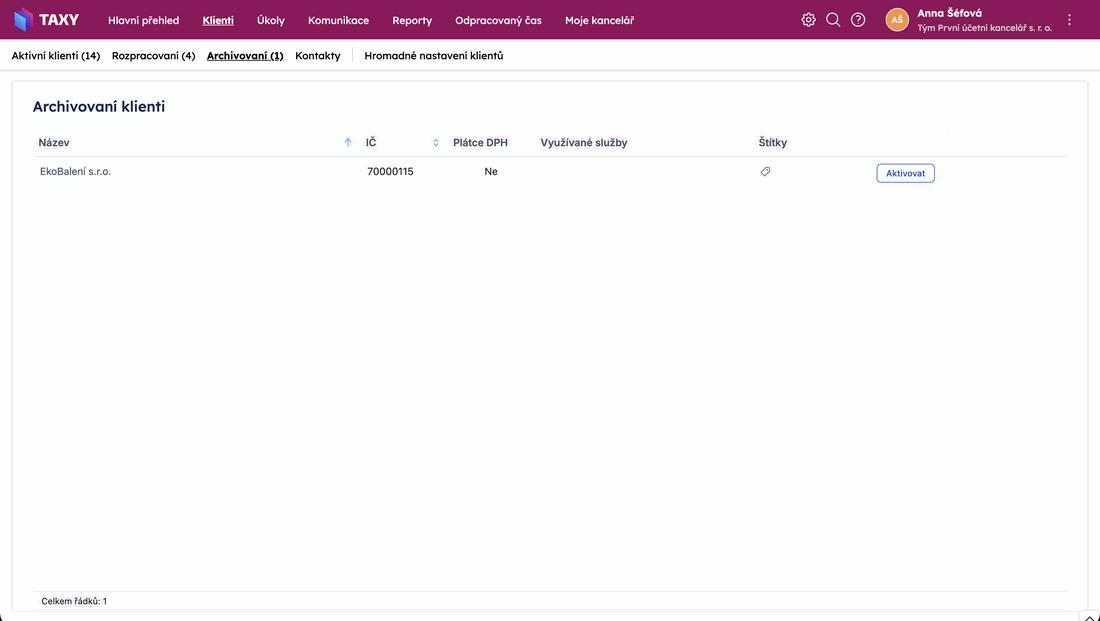1100x621 pixels.
Task: Click the AŠ user avatar
Action: [897, 20]
